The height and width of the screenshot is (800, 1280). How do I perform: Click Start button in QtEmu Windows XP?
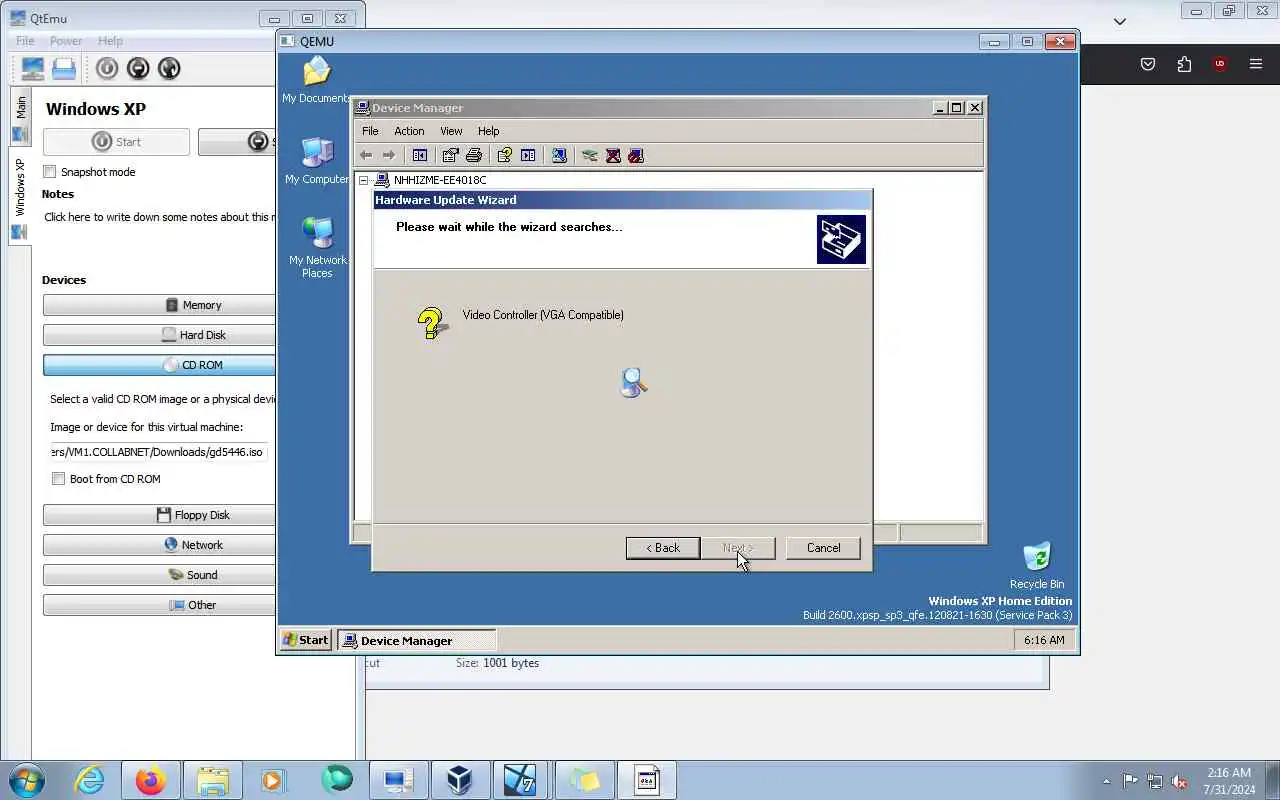[116, 142]
